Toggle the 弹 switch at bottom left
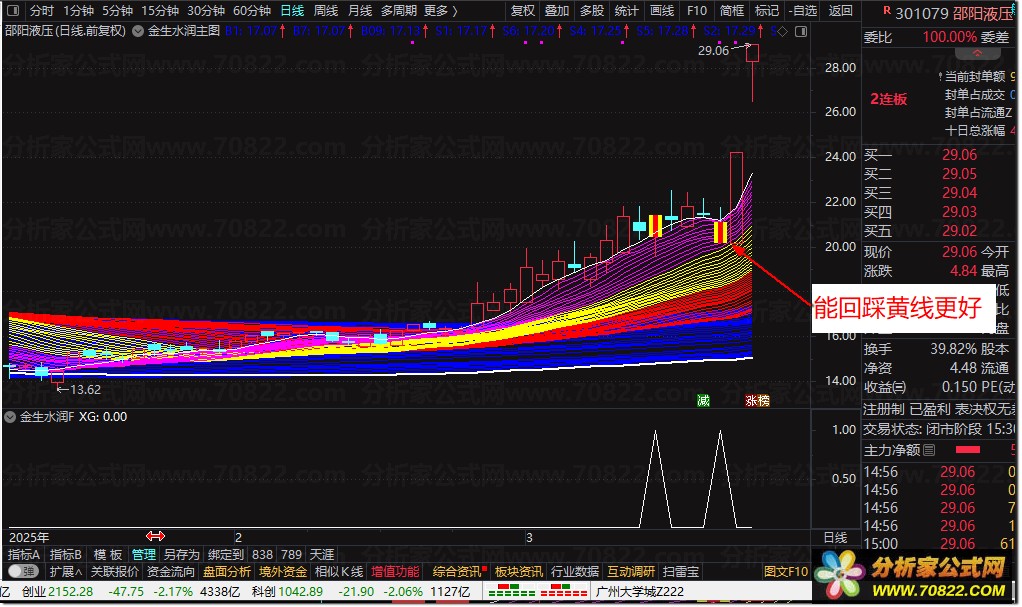Viewport: 1022px width, 607px height. pyautogui.click(x=24, y=571)
